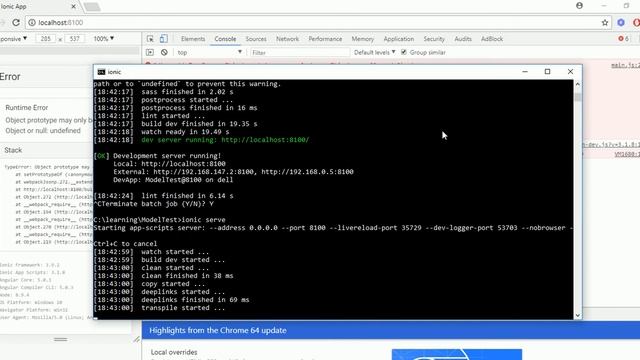The width and height of the screenshot is (640, 360).
Task: Click 'ionic serve' command line in terminal
Action: click(159, 220)
